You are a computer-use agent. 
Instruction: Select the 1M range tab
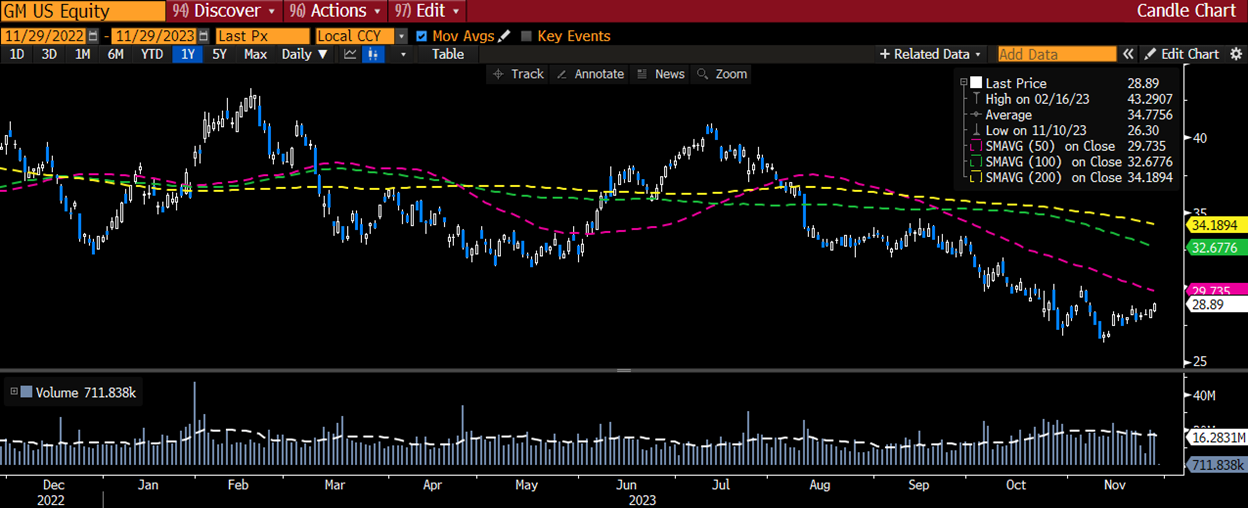click(82, 54)
